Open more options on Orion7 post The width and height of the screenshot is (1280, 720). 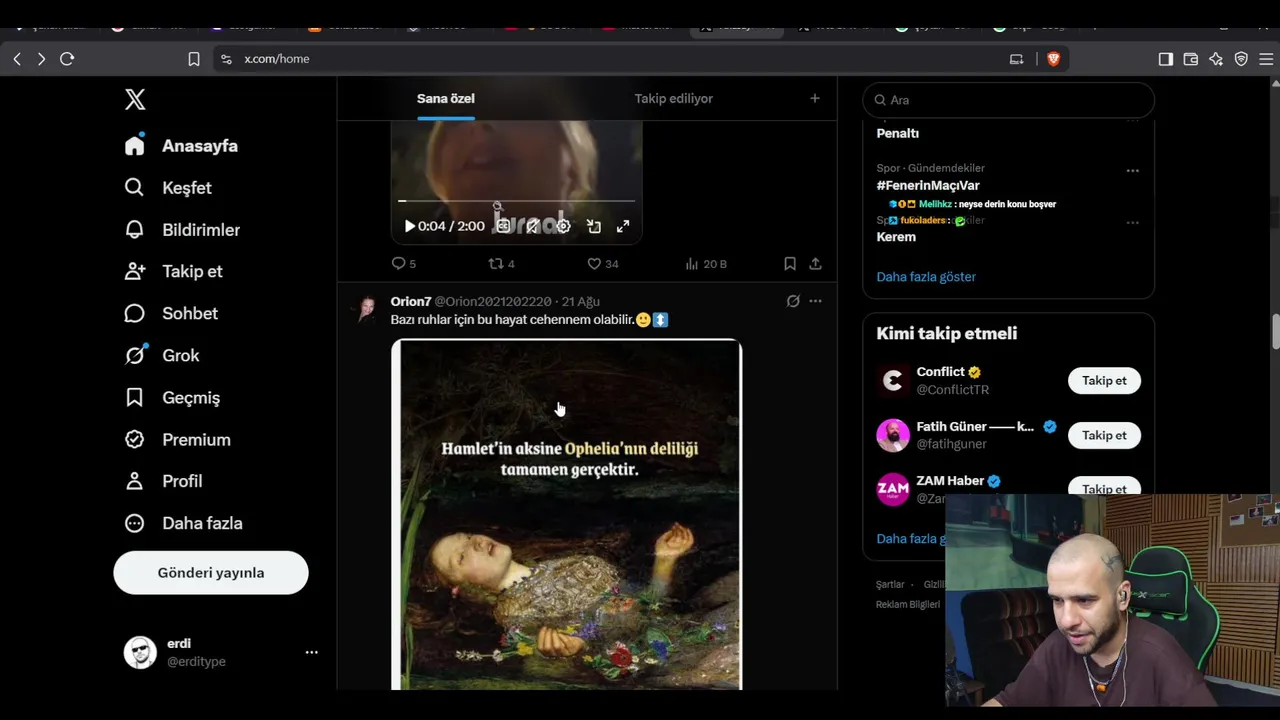[x=816, y=301]
